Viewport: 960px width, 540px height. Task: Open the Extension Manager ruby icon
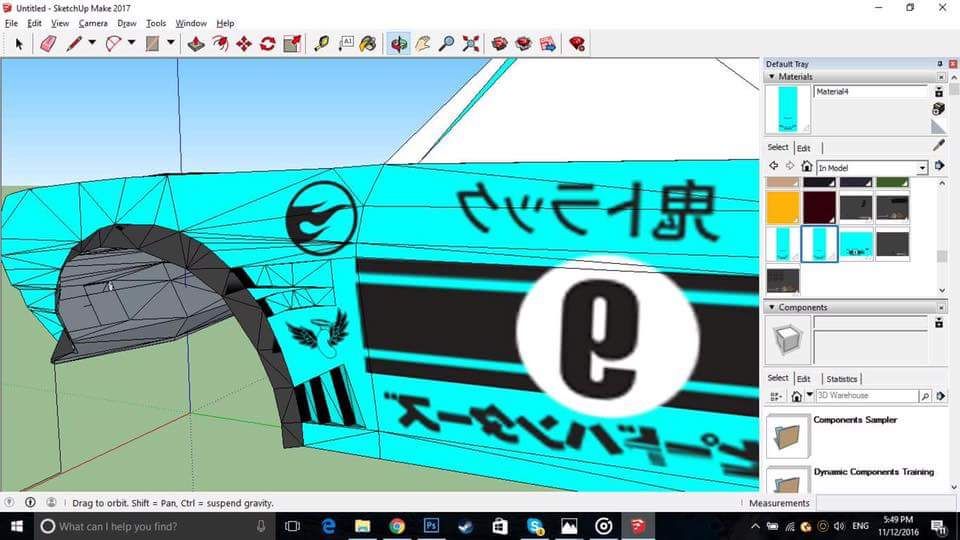tap(577, 44)
